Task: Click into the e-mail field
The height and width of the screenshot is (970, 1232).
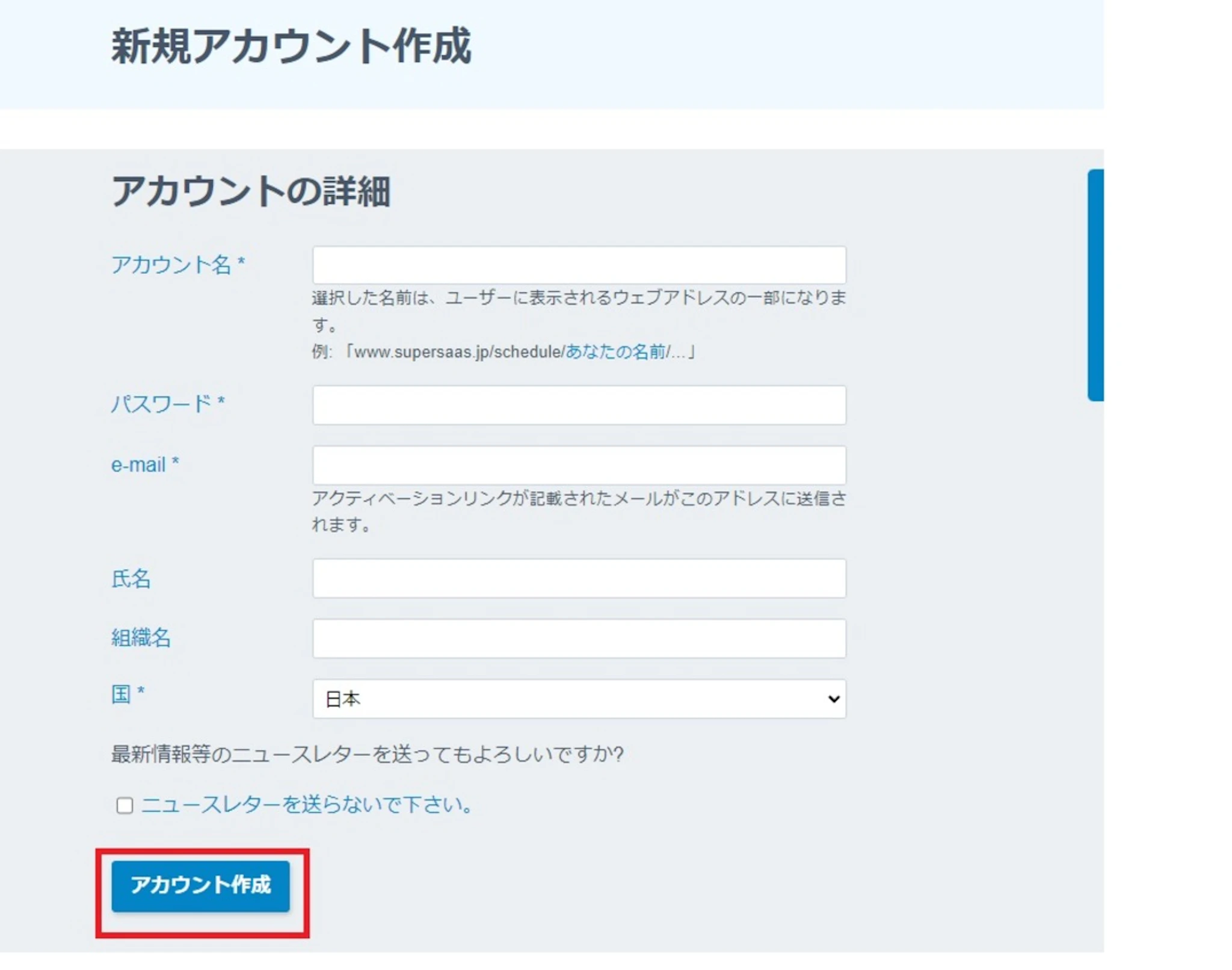Action: click(x=579, y=465)
